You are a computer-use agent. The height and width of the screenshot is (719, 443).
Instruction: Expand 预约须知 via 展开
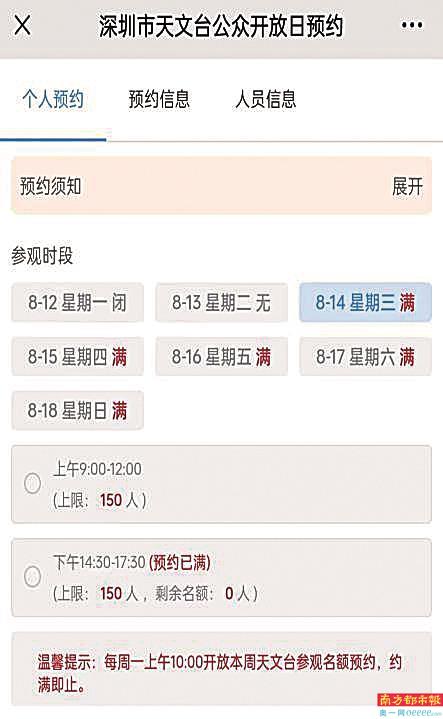(407, 186)
